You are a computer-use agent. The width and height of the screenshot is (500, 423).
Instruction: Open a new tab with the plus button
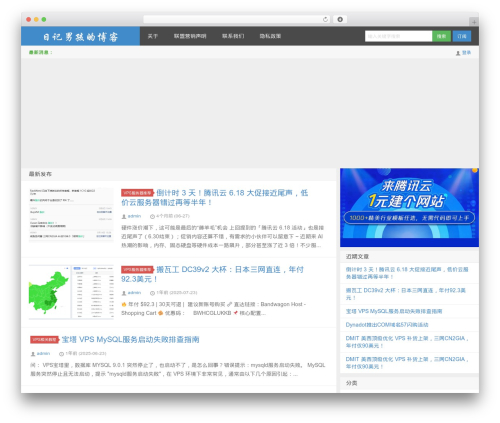coord(474,22)
